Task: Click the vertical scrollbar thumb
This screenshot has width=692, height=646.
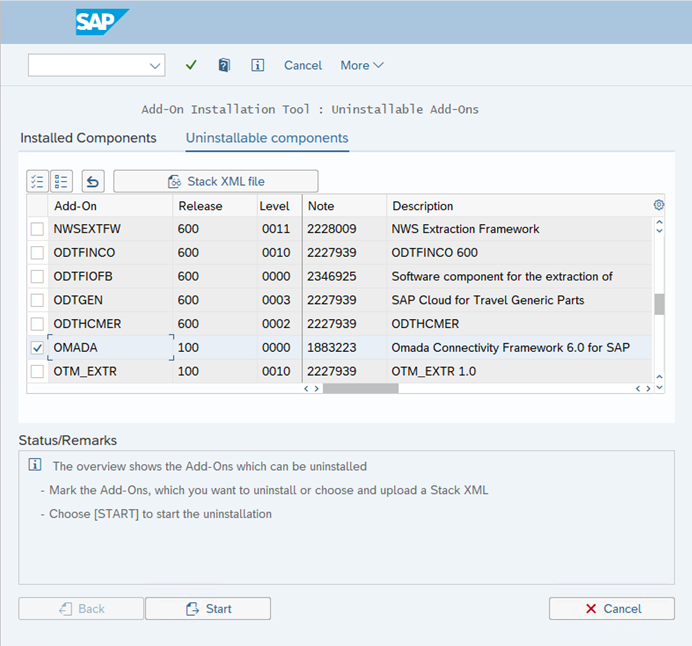Action: pos(659,304)
